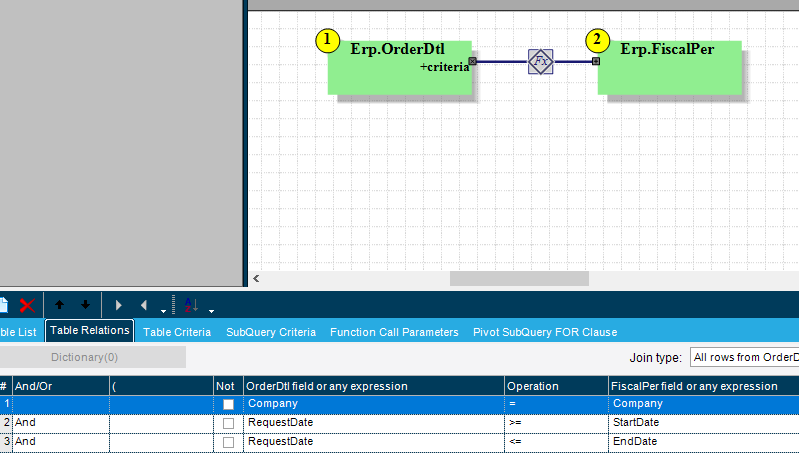The width and height of the screenshot is (799, 457).
Task: Toggle Not checkbox for RequestDate >= row
Action: (228, 423)
